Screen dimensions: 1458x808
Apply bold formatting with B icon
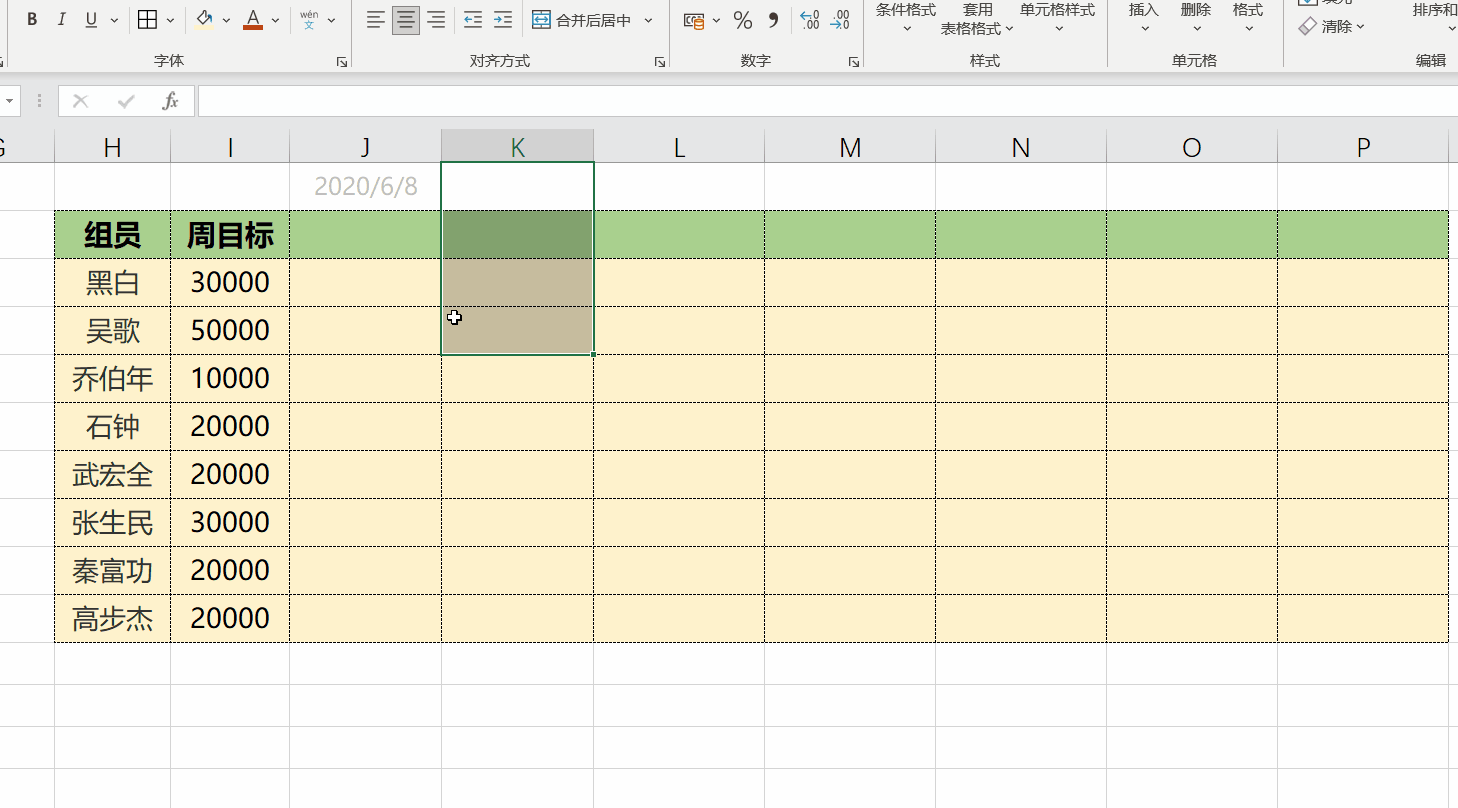(x=32, y=20)
